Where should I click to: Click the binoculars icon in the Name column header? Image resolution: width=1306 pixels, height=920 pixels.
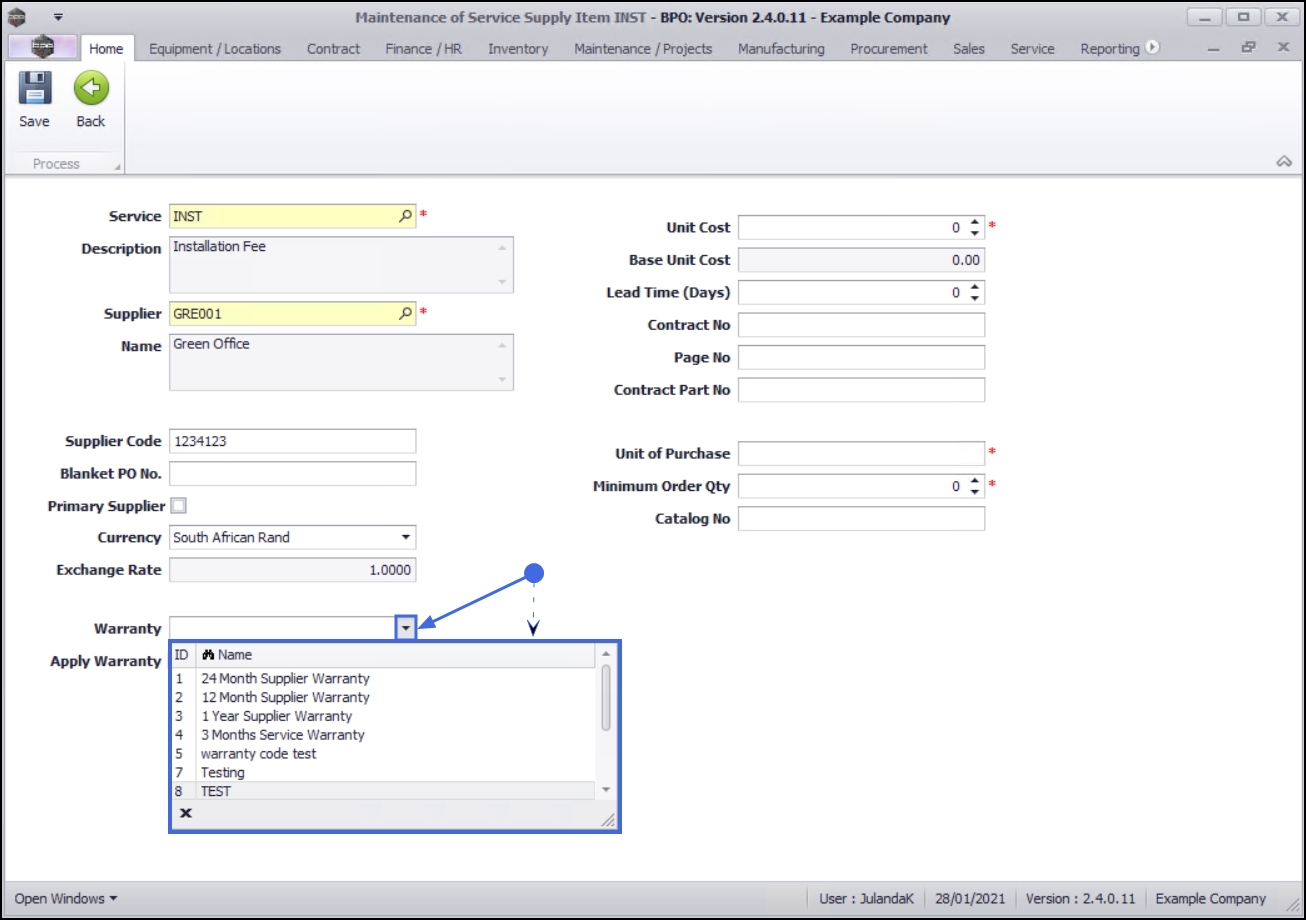click(209, 655)
